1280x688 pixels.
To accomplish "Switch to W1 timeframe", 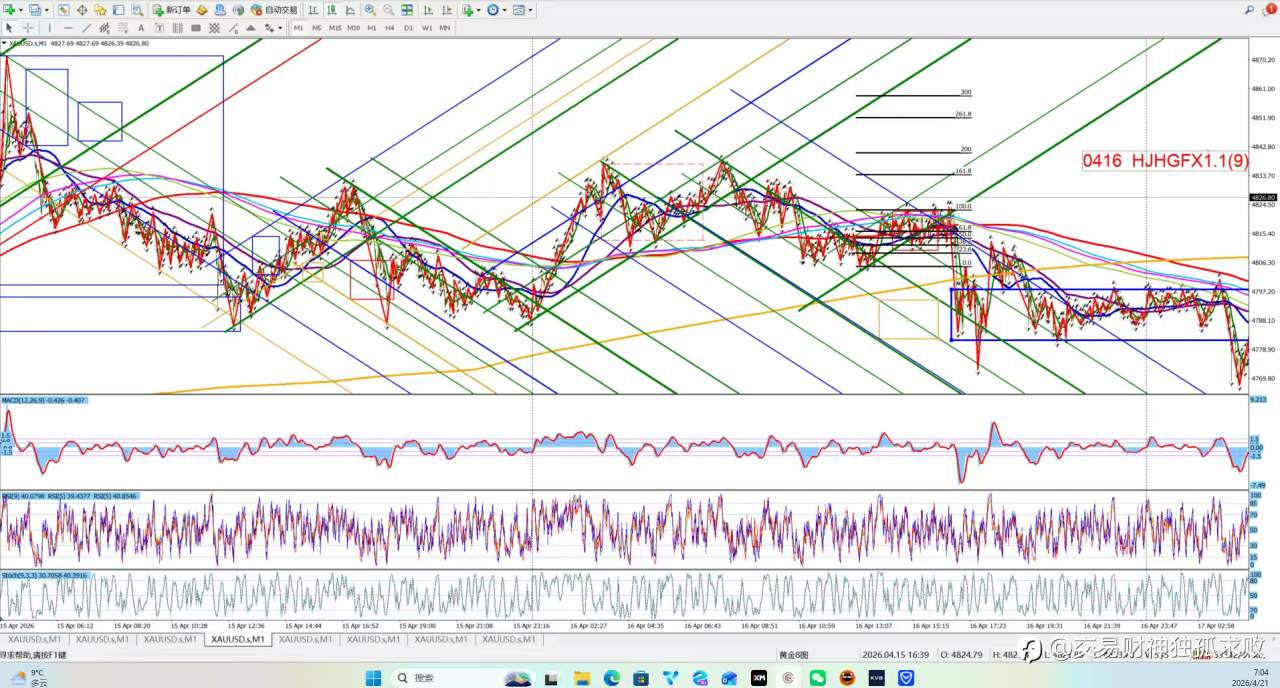I will 427,28.
